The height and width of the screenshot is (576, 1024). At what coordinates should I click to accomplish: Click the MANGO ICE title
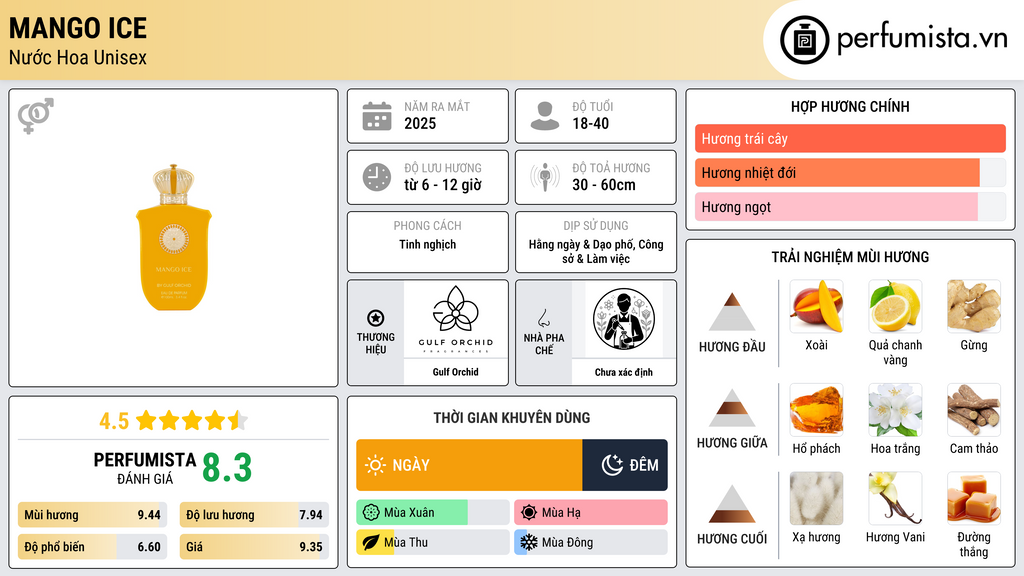coord(78,28)
